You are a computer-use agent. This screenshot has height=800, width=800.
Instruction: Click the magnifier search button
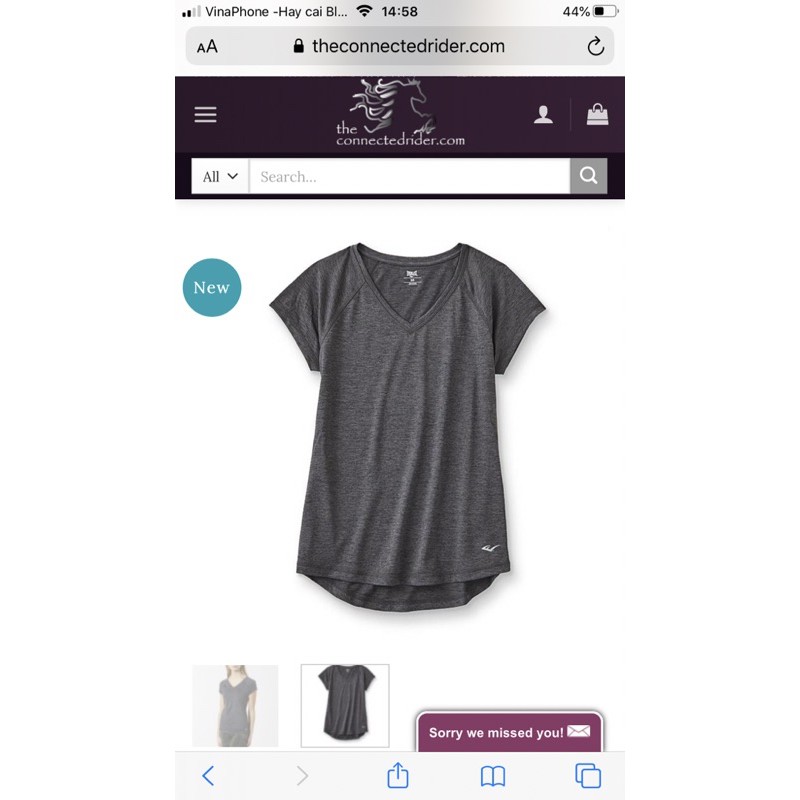click(589, 176)
